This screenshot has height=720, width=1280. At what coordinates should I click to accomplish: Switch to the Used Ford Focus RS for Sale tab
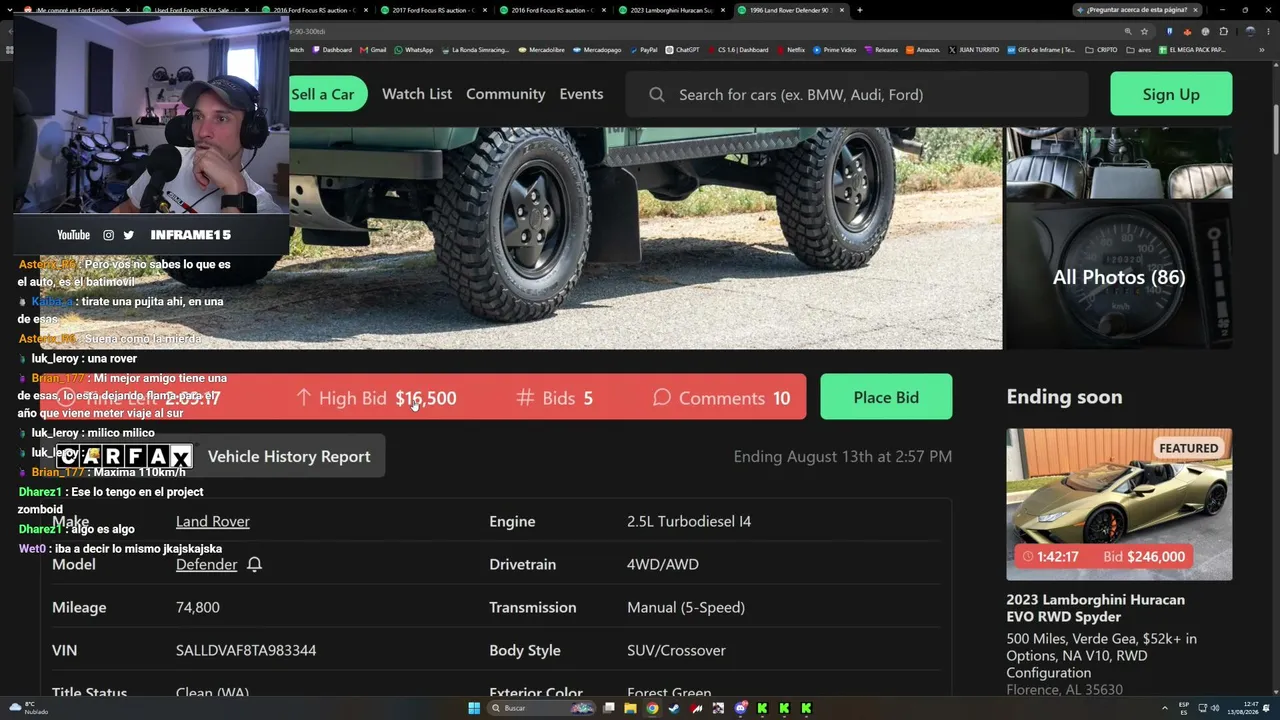[194, 10]
